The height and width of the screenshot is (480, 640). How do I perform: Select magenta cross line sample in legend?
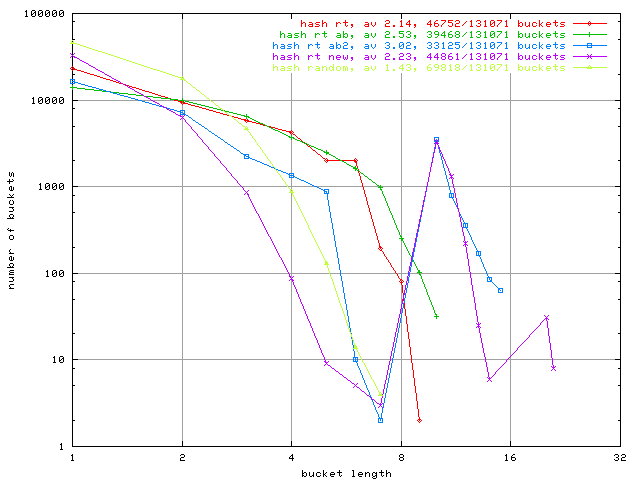589,57
